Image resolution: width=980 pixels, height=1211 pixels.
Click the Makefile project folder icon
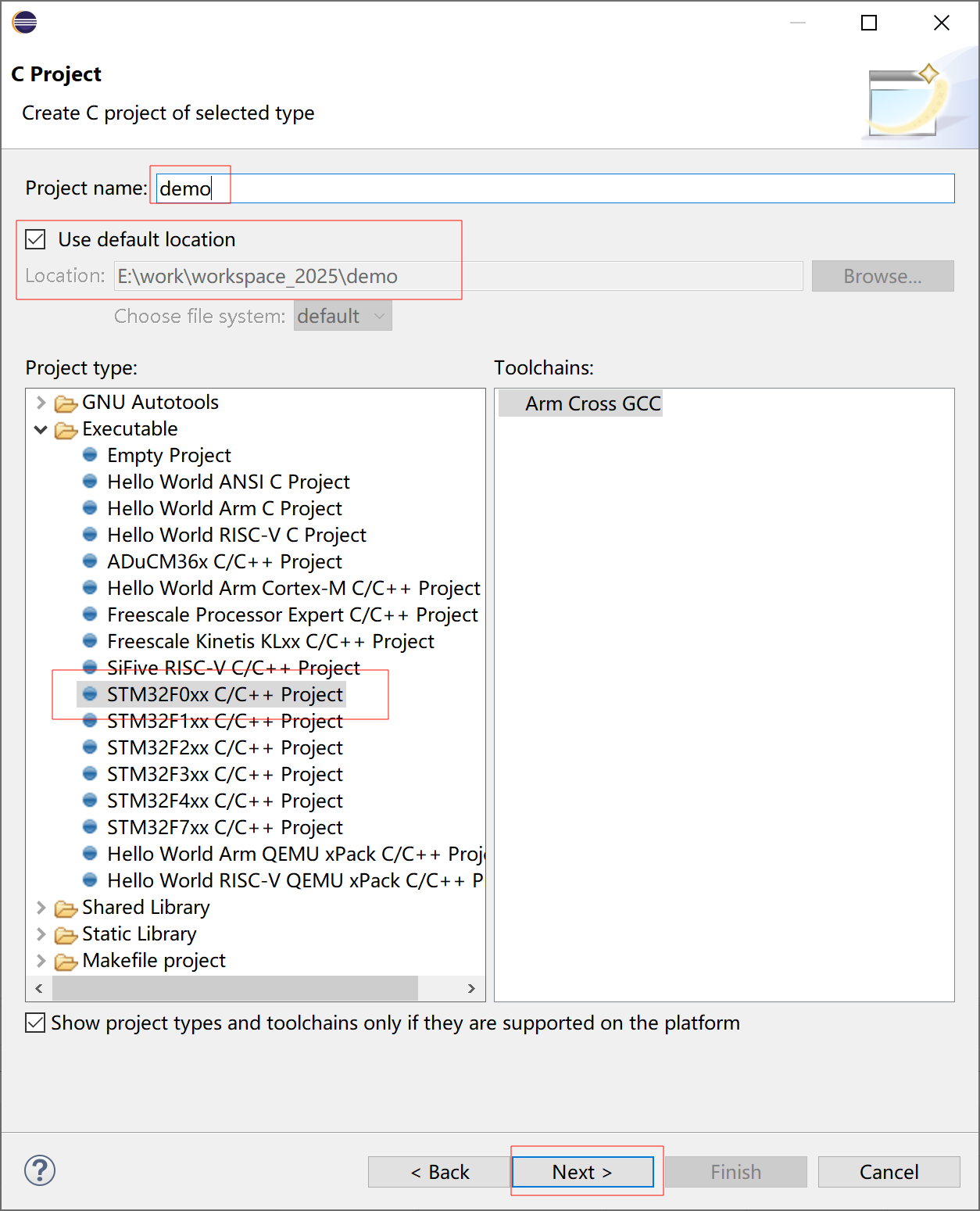coord(66,962)
